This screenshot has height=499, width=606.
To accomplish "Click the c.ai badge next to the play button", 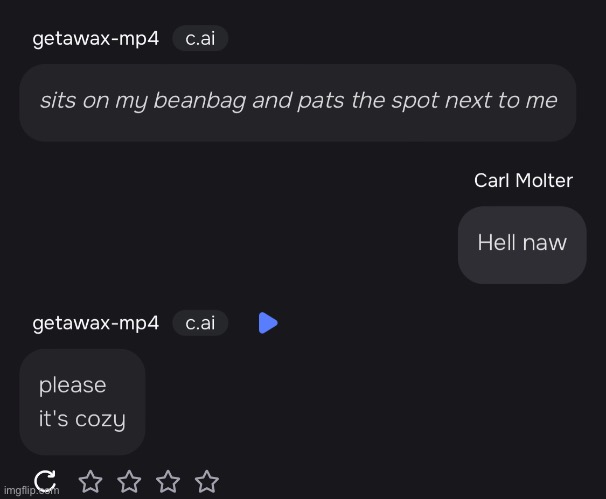I will coord(200,323).
